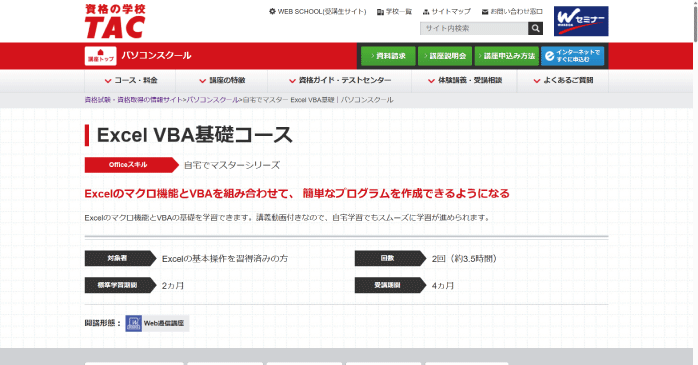Open WEB SCHOOL (受講生サイト) link

(322, 12)
